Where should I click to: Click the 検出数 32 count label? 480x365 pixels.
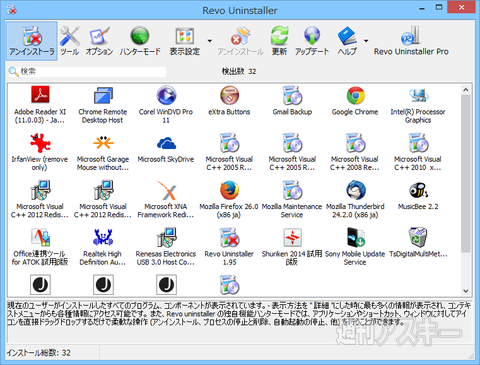[239, 71]
